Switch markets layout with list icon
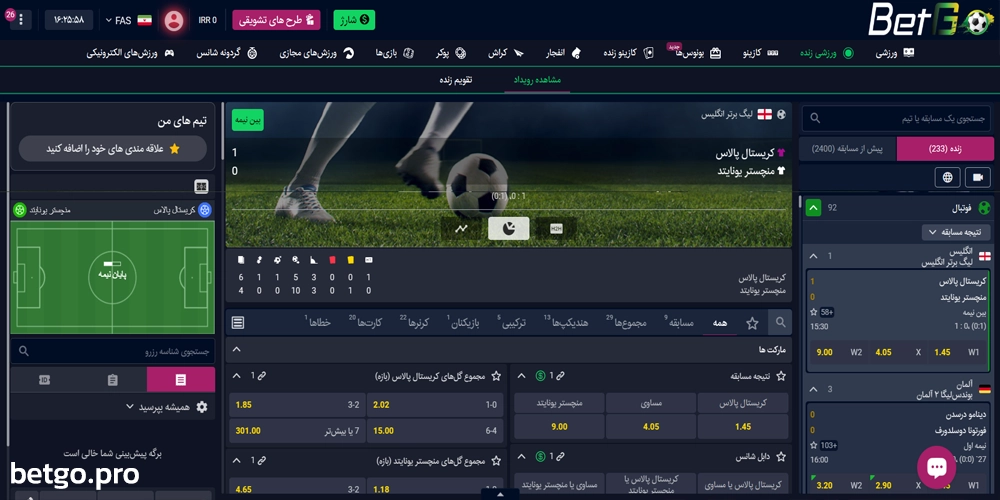1000x500 pixels. [238, 323]
